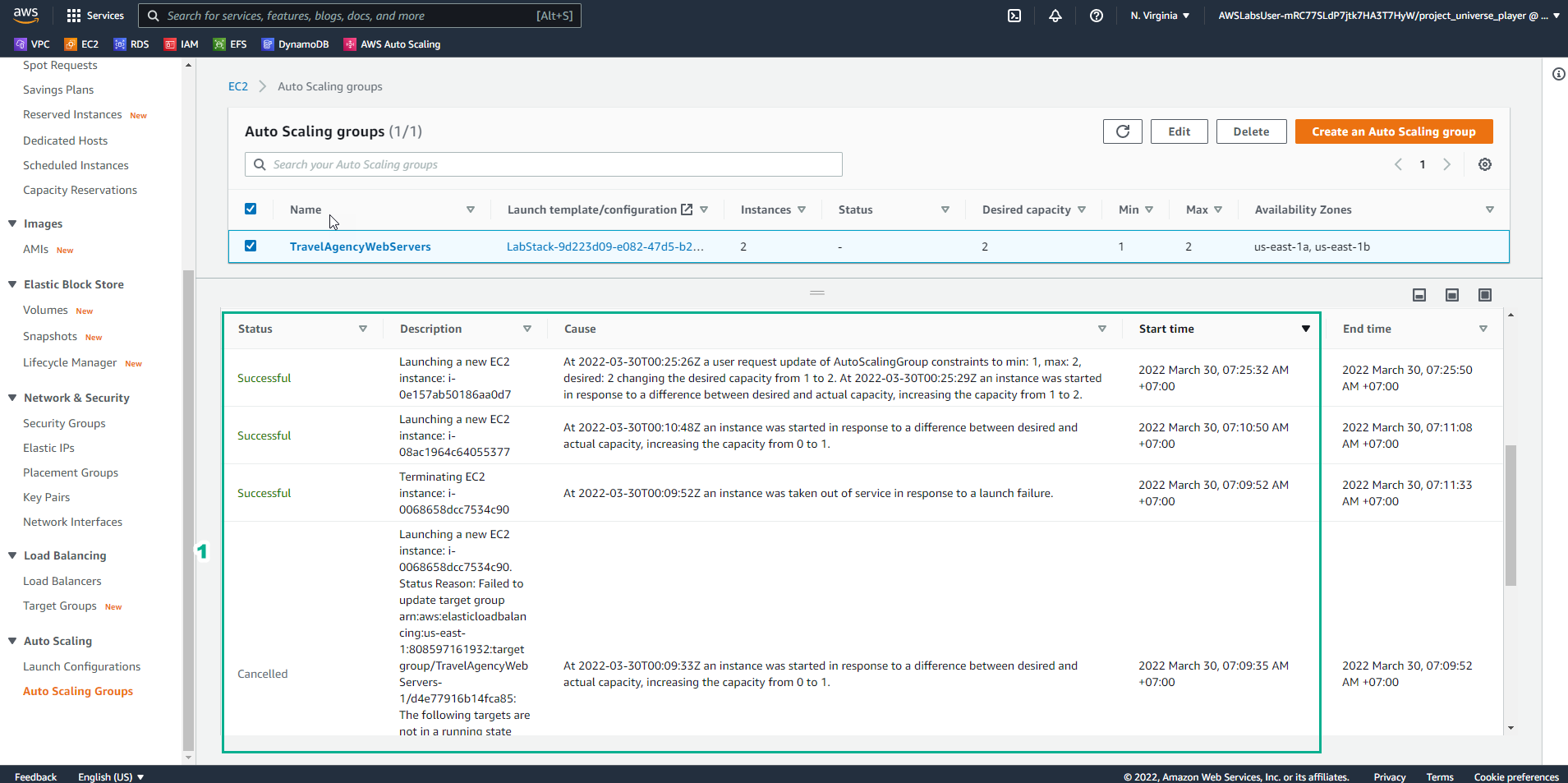Go to previous page of groups
This screenshot has height=783, width=1568.
pos(1398,164)
